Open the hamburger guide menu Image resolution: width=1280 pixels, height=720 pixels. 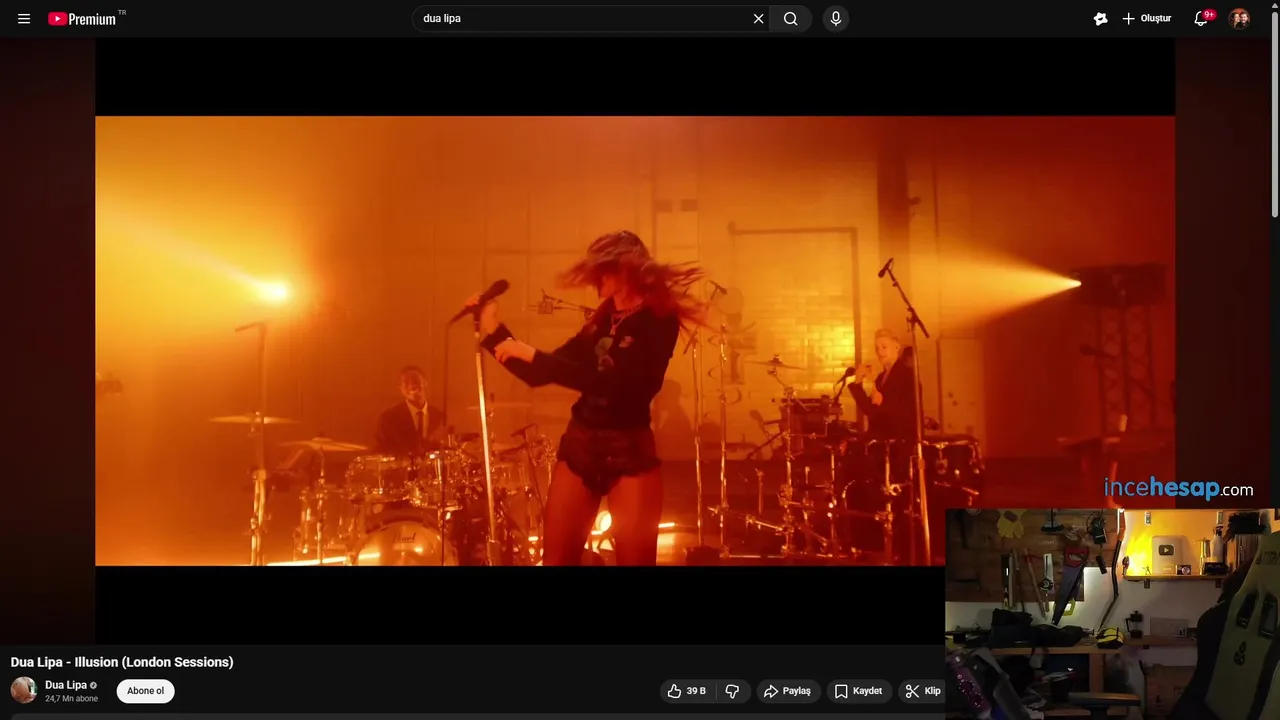[24, 18]
